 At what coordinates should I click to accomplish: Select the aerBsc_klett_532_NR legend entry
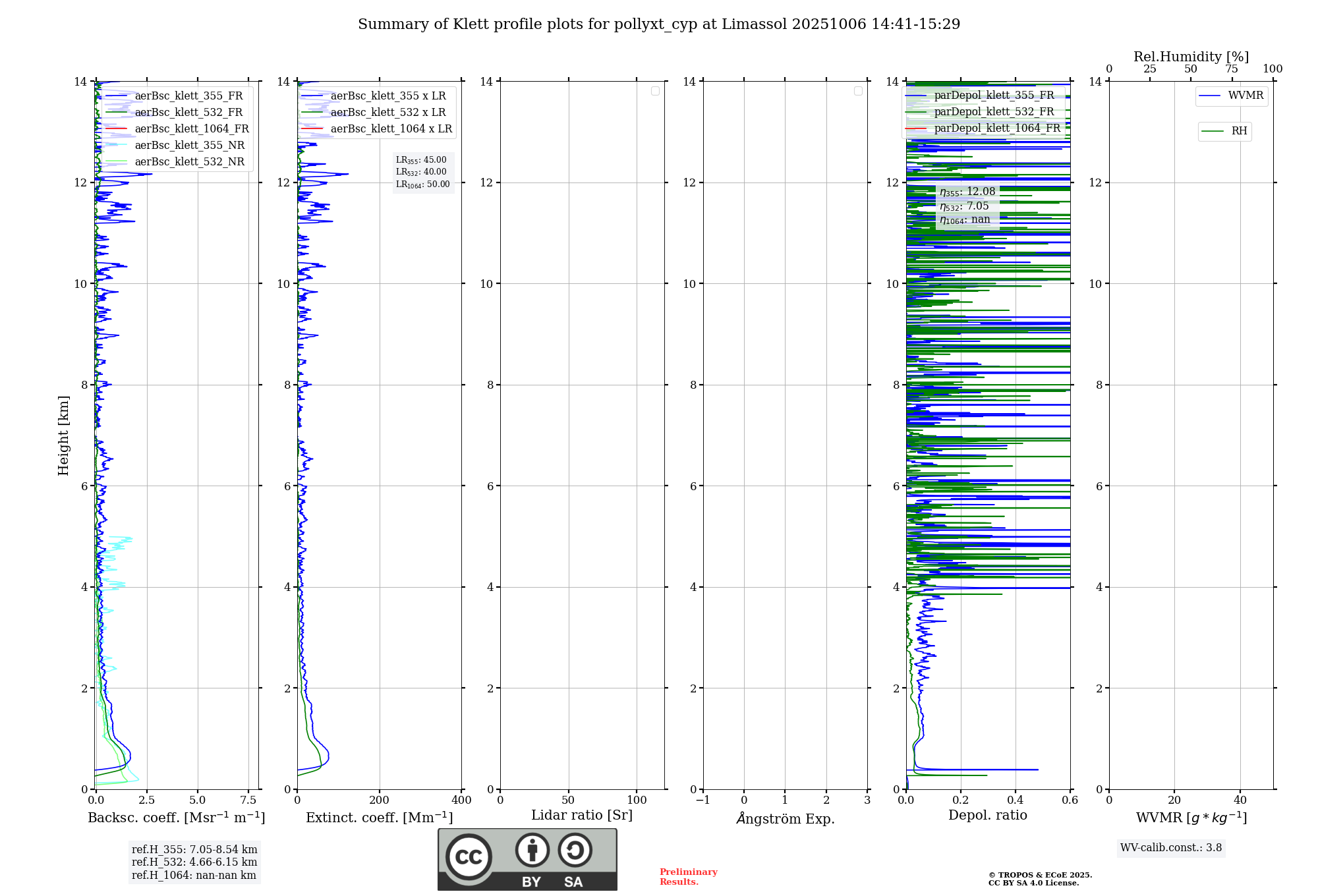coord(189,162)
